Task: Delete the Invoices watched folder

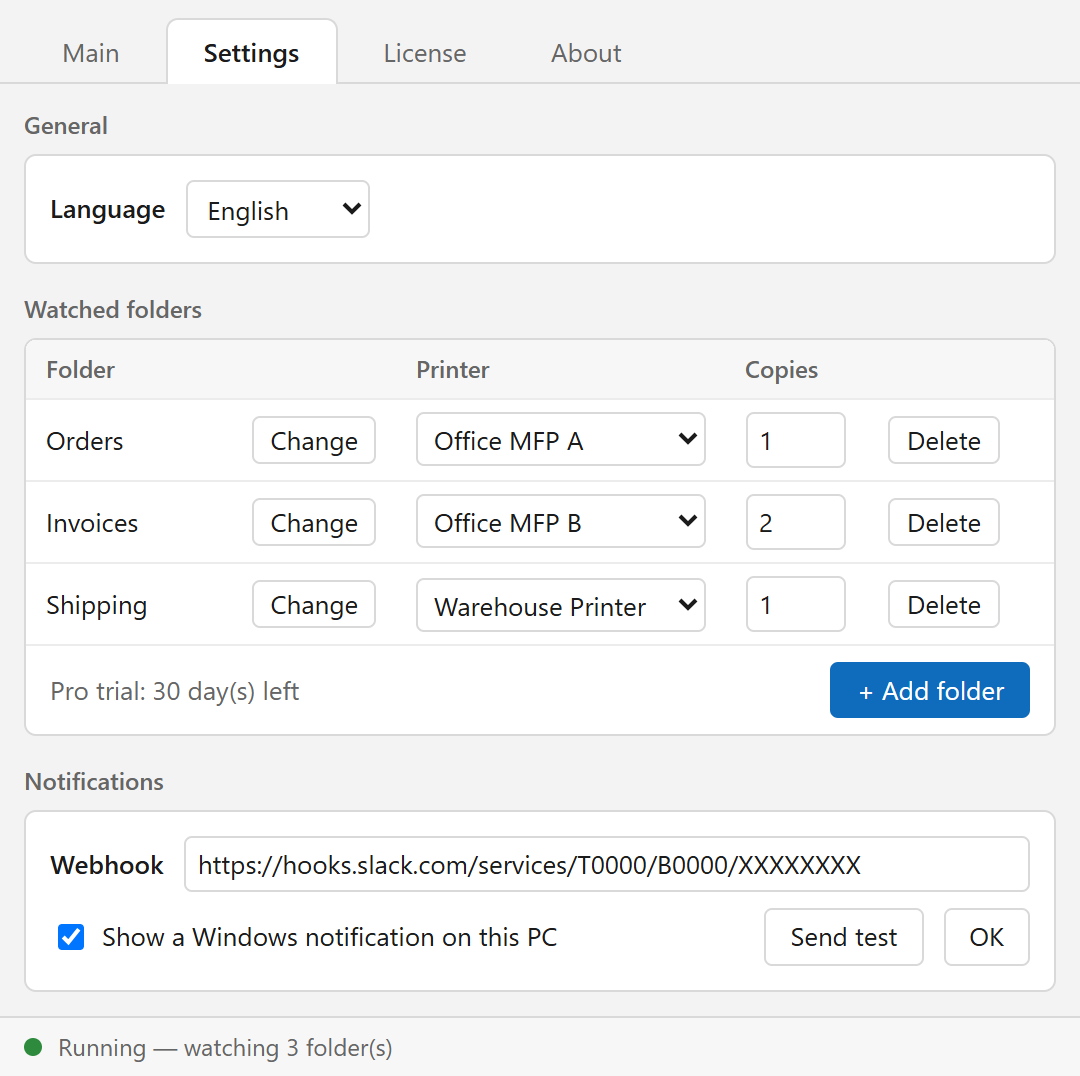Action: click(944, 522)
